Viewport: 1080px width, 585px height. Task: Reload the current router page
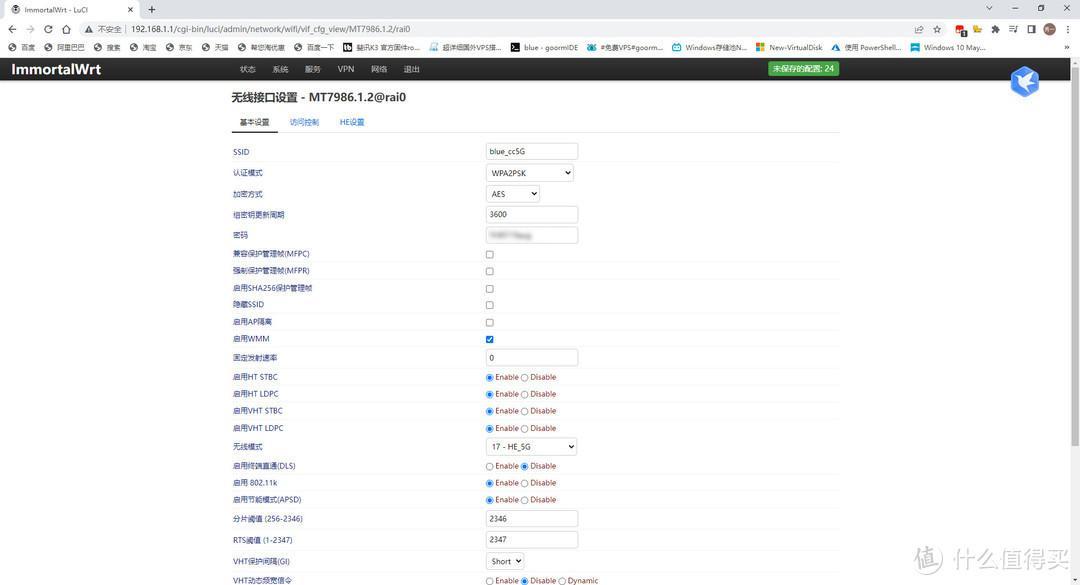click(48, 29)
